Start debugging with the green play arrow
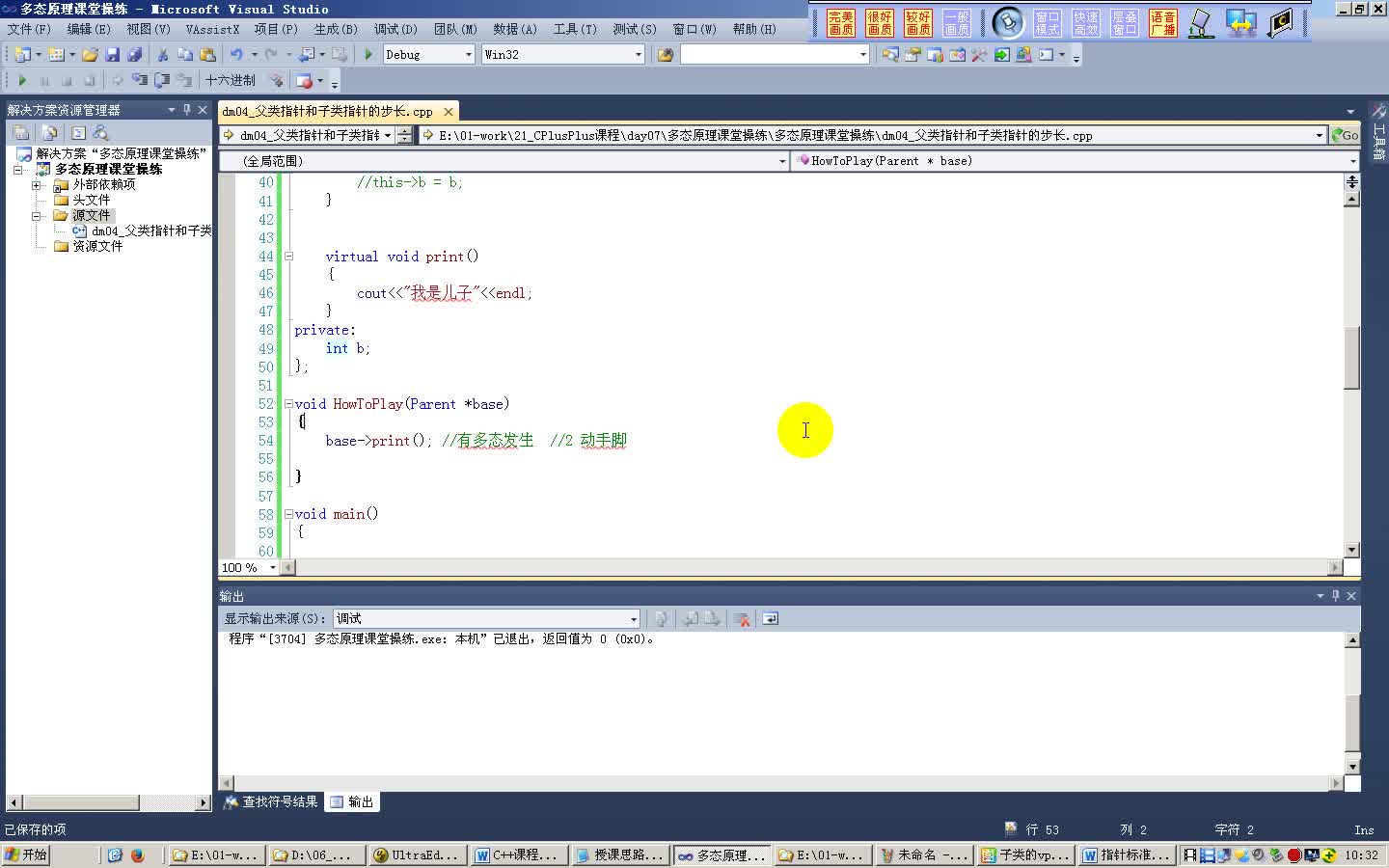Screen dimensions: 1389x868 (368, 55)
